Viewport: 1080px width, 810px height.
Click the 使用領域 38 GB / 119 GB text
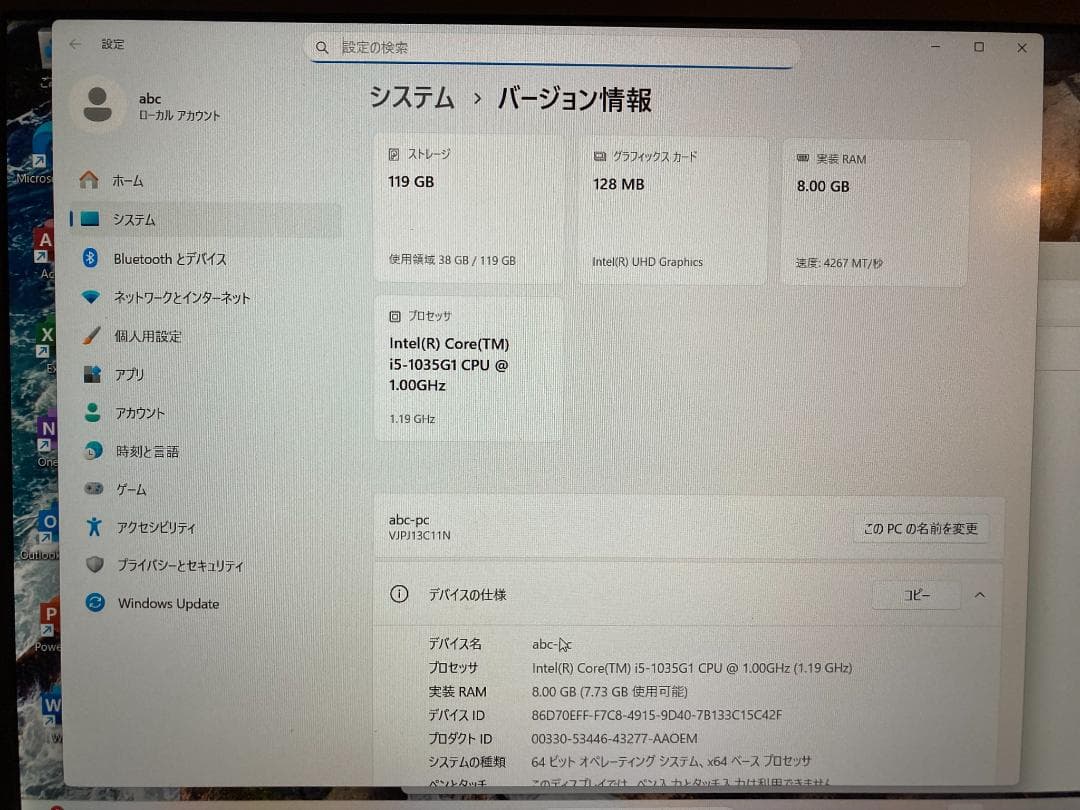pyautogui.click(x=452, y=260)
